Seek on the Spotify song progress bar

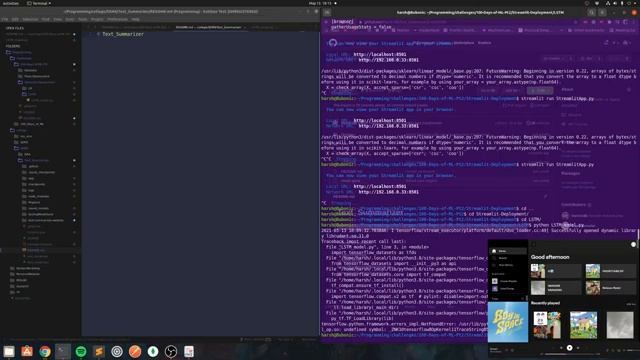pyautogui.click(x=570, y=354)
